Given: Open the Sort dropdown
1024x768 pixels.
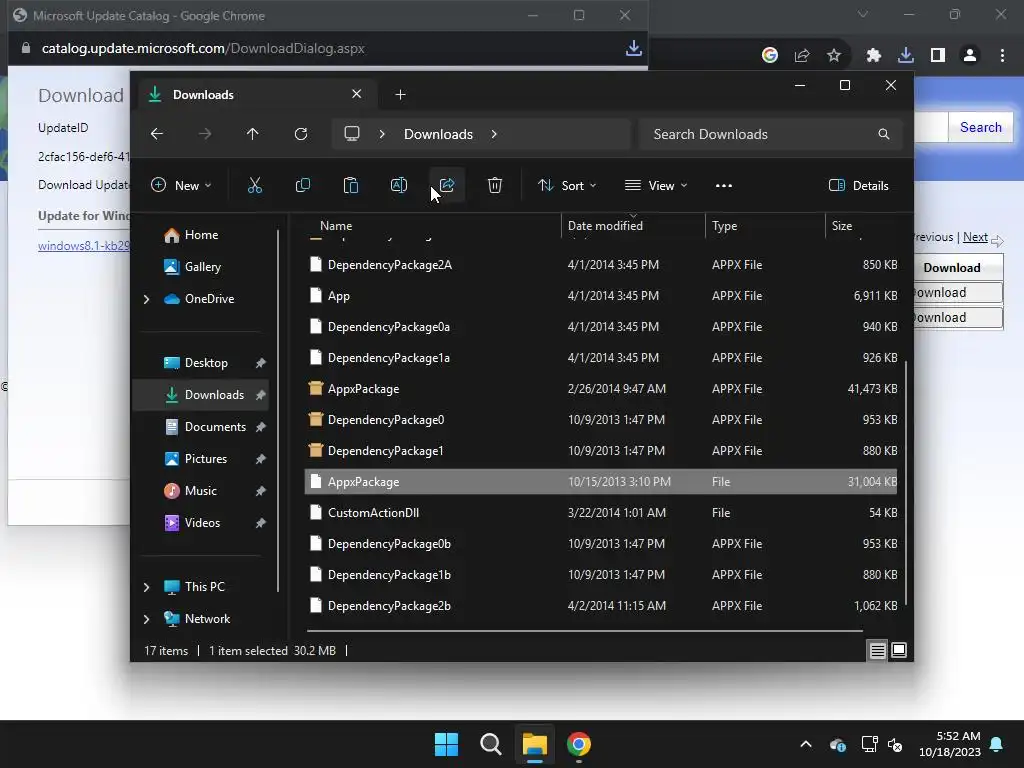Looking at the screenshot, I should coord(567,185).
